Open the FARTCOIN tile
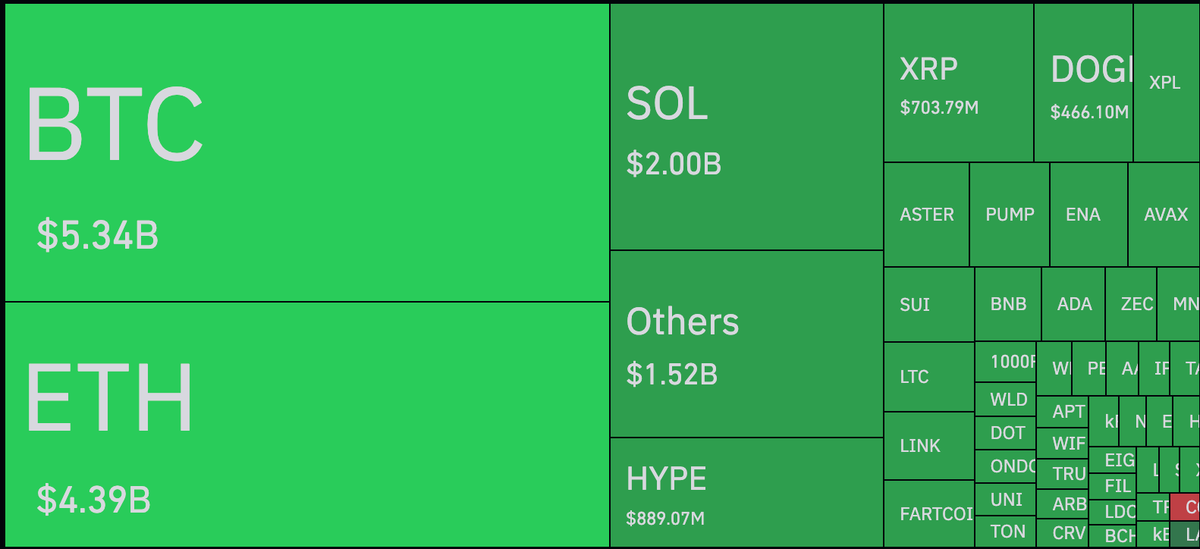The width and height of the screenshot is (1200, 549). [928, 514]
